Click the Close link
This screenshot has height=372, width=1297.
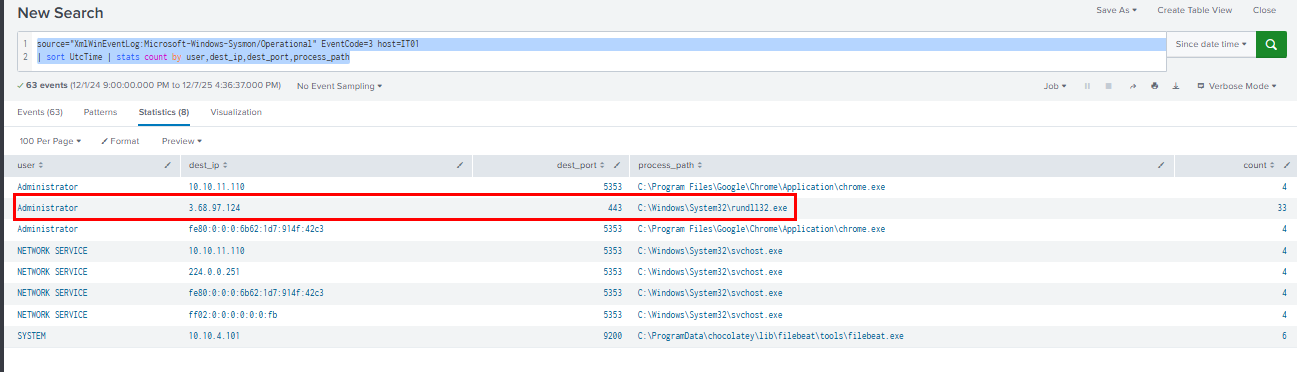1264,10
